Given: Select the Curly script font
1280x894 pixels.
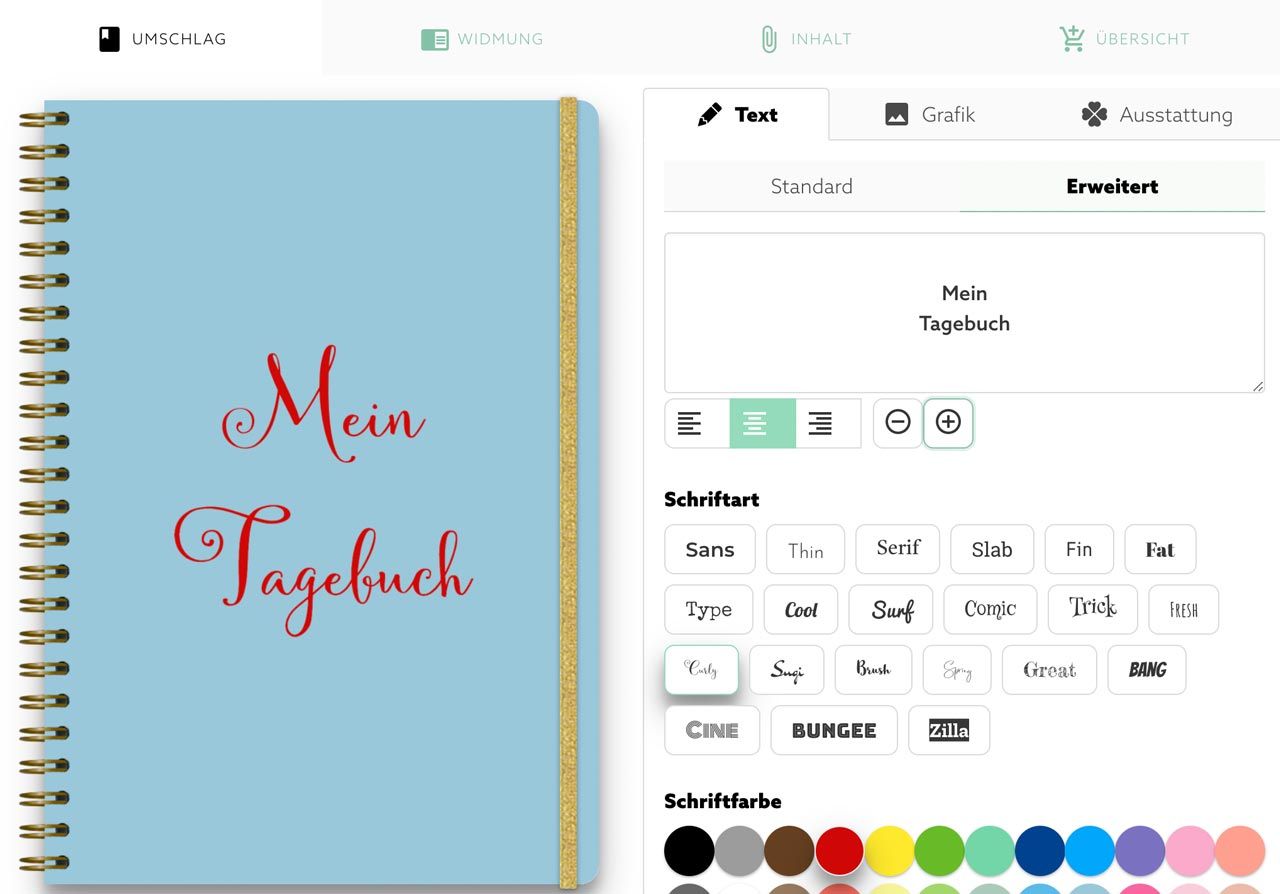Looking at the screenshot, I should [702, 669].
